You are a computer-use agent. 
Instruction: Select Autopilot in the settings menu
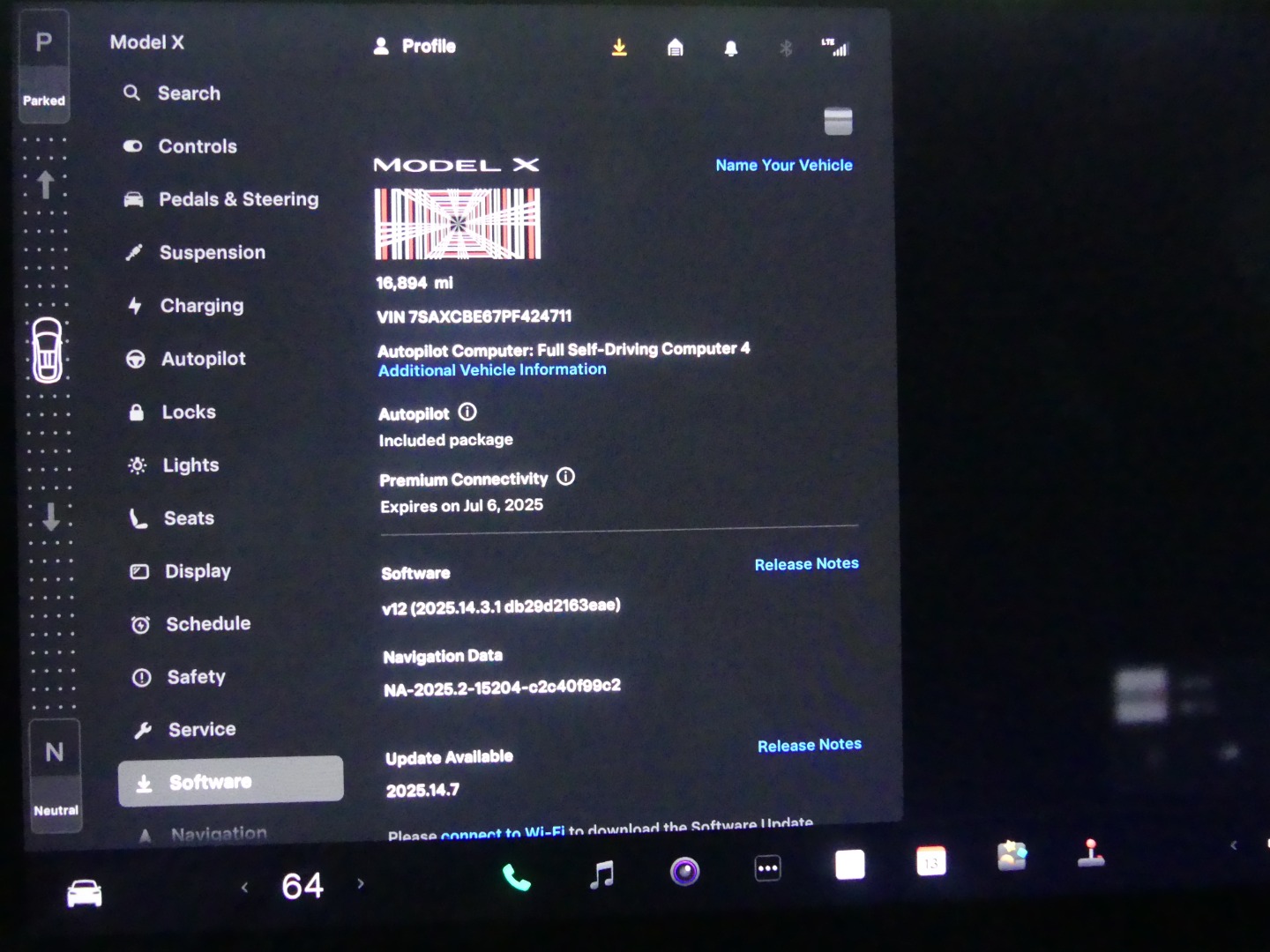(203, 359)
